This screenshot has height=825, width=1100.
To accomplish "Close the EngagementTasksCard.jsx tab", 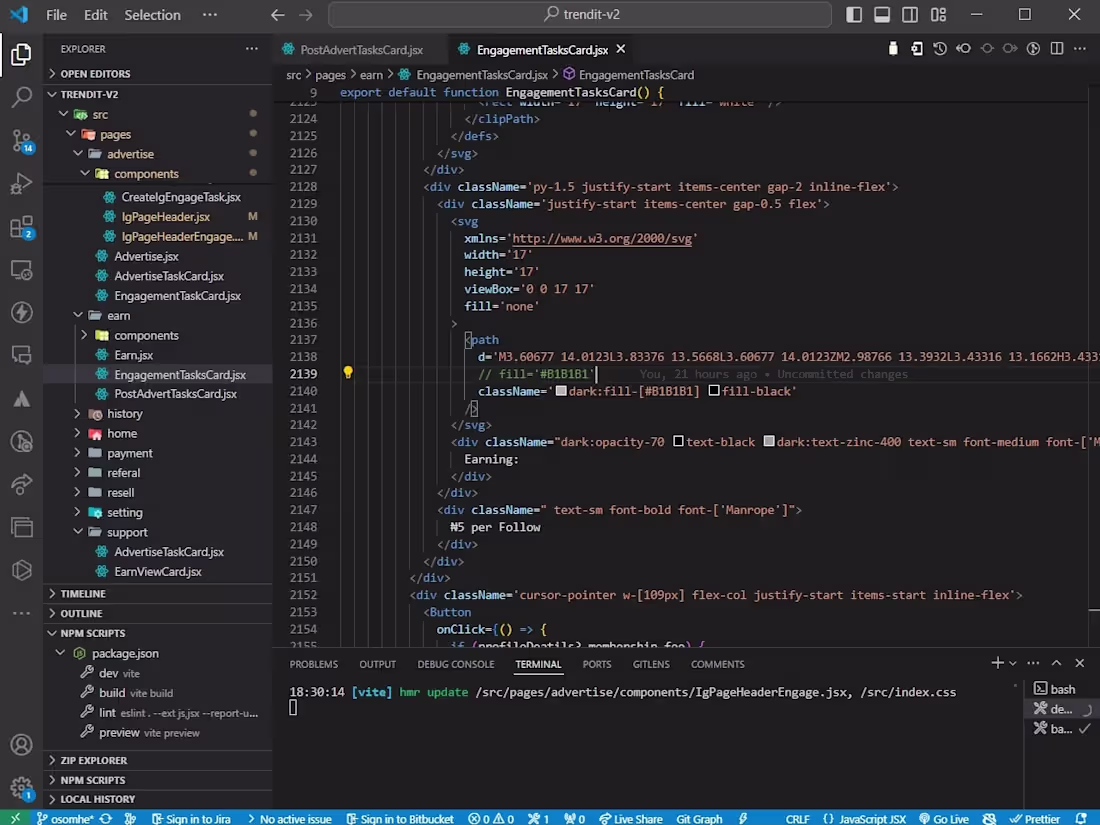I will click(x=620, y=49).
